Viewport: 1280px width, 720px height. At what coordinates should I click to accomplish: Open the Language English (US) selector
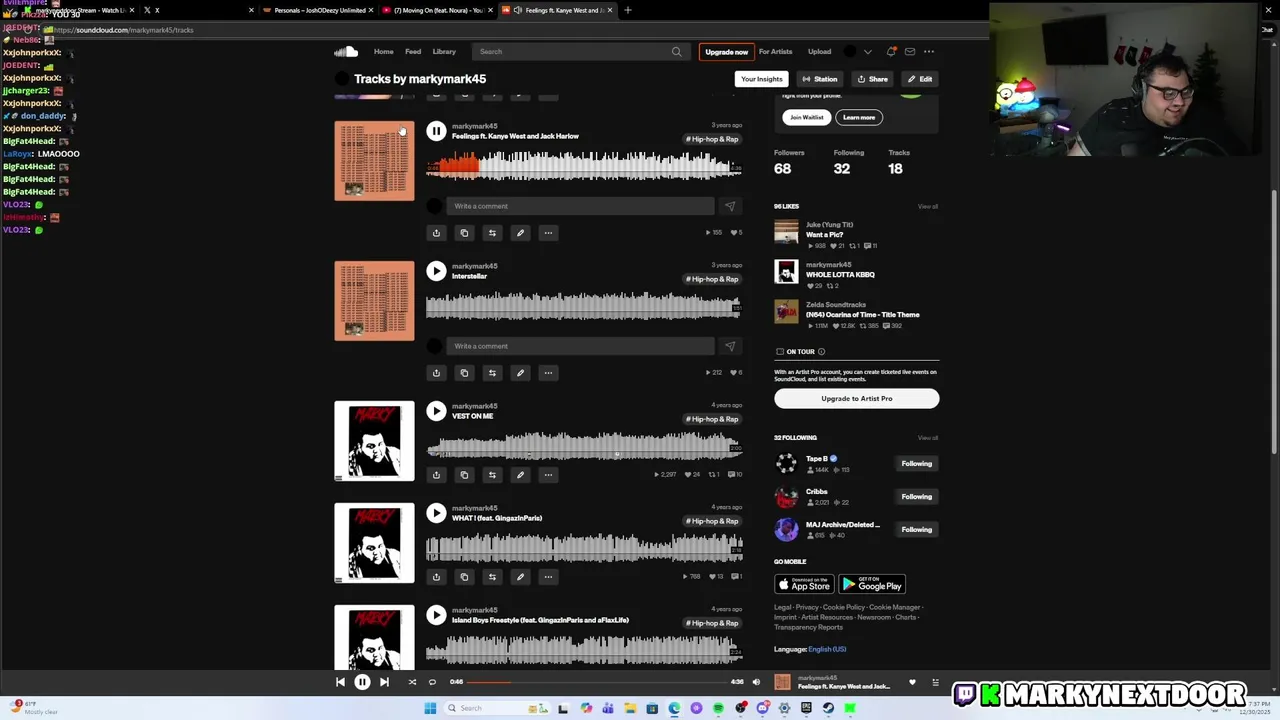[x=827, y=649]
